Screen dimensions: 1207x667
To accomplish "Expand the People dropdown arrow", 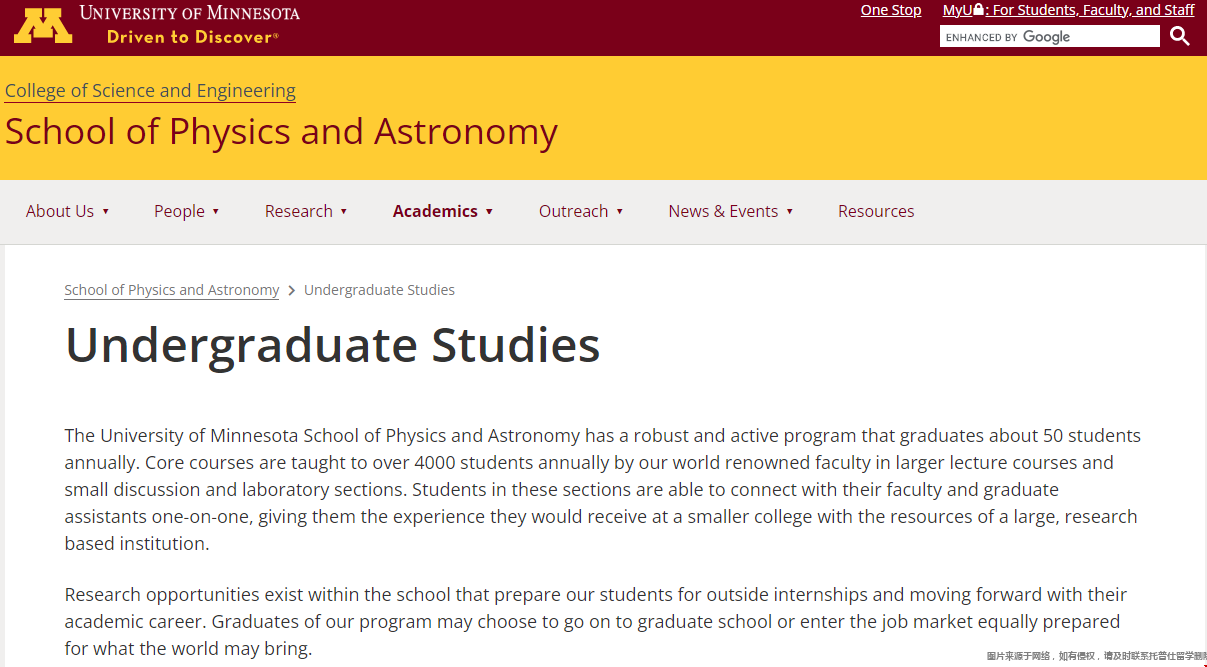I will coord(215,212).
